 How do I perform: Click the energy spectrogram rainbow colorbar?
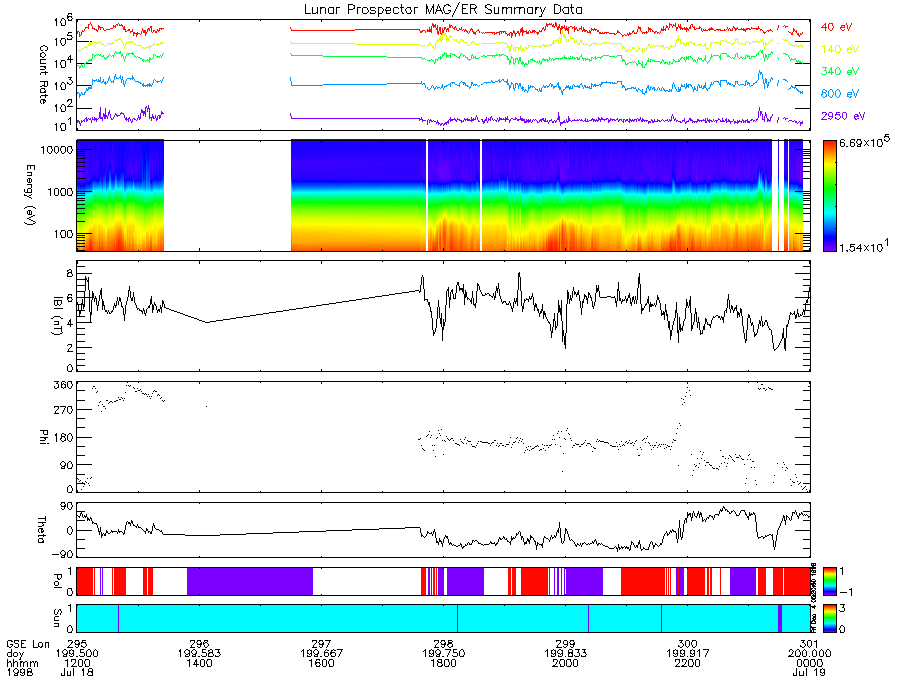(829, 196)
